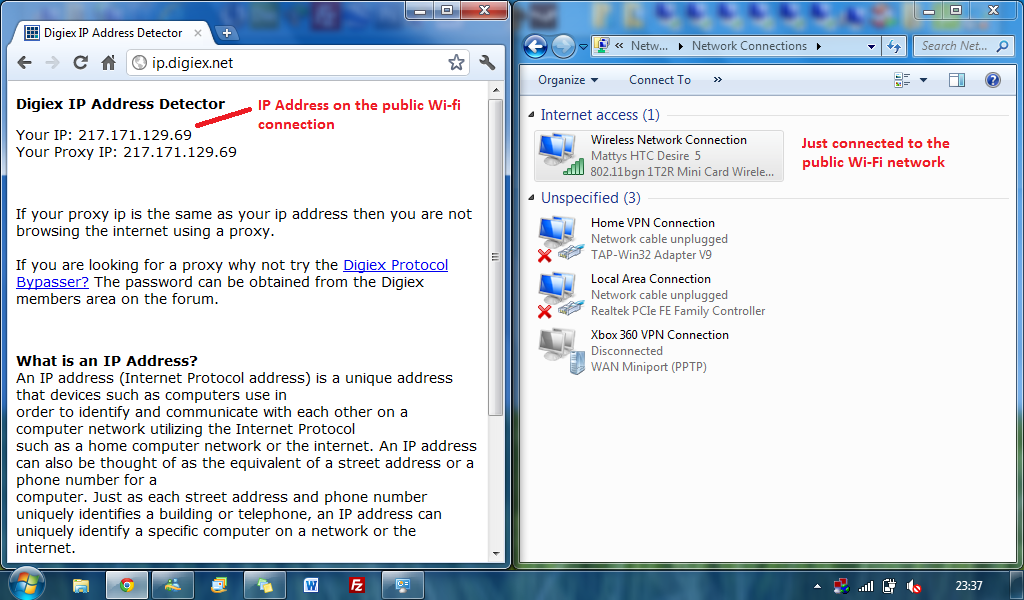Show additional toolbar commands via the chevron overflow
Screen dimensions: 1024x600
pos(718,80)
